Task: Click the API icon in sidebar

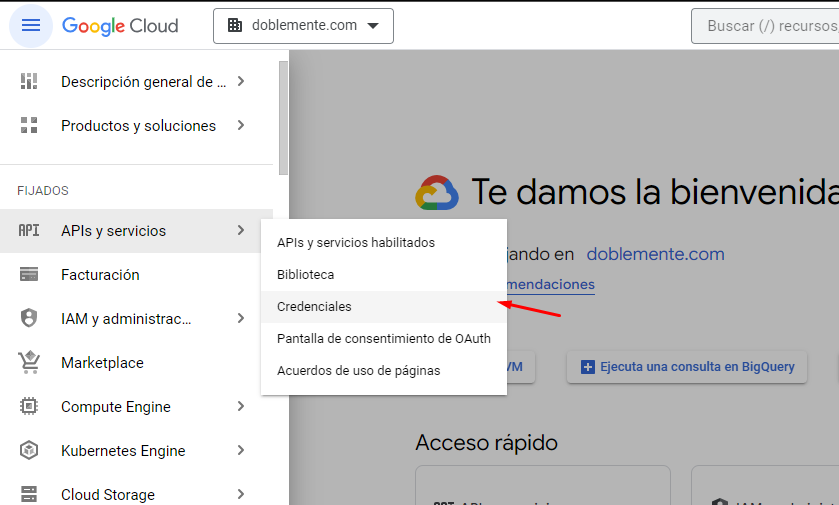Action: pyautogui.click(x=29, y=231)
